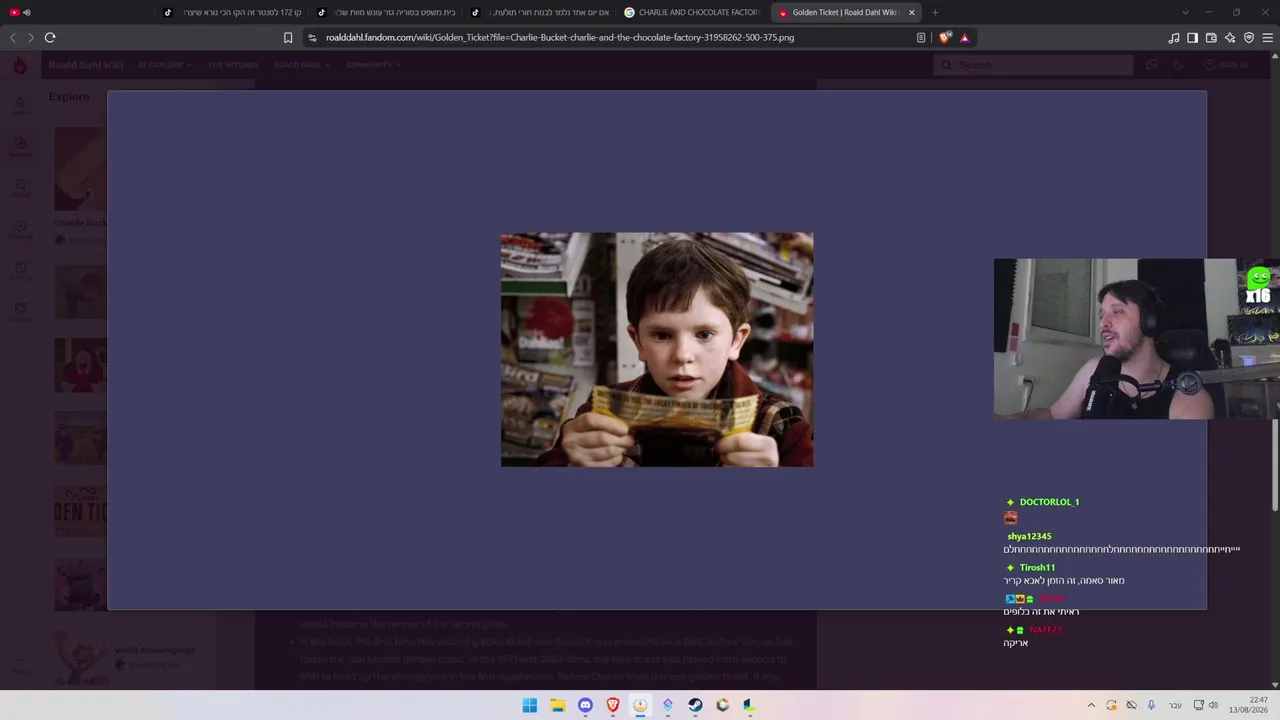Go forward in browser history

point(31,38)
